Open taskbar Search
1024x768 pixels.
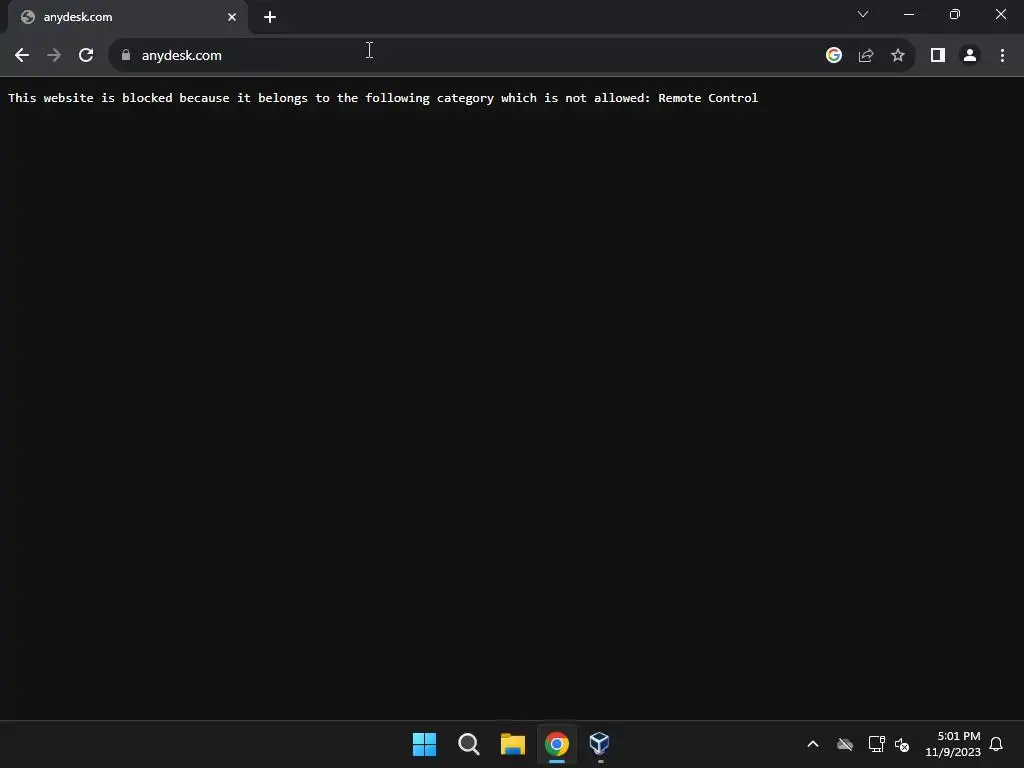(469, 744)
